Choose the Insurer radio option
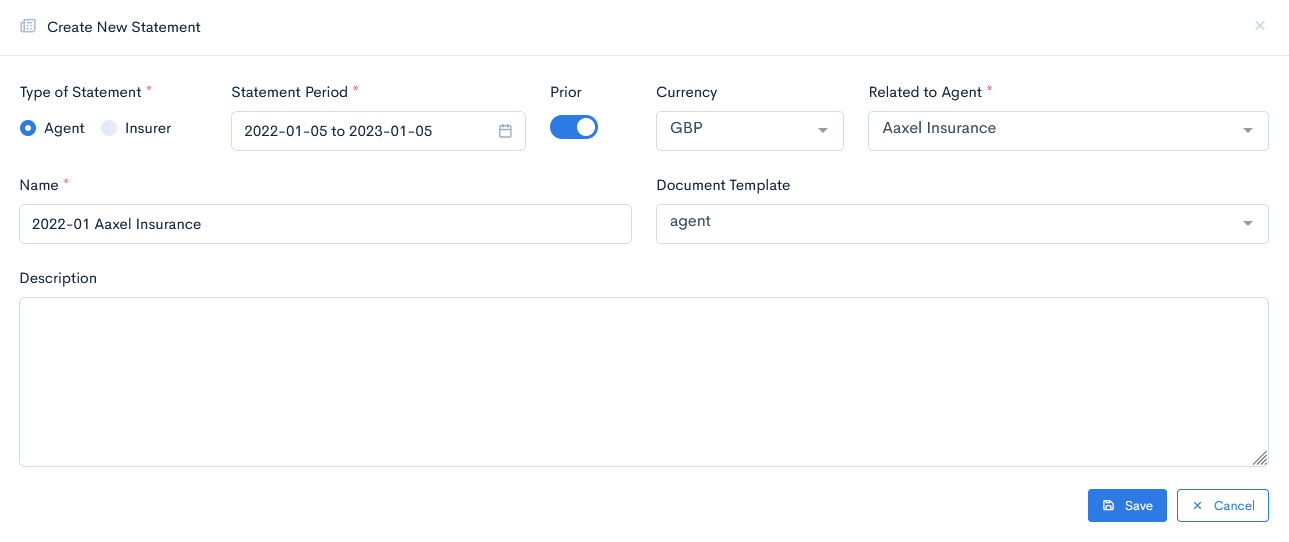Viewport: 1289px width, 542px height. pyautogui.click(x=109, y=128)
